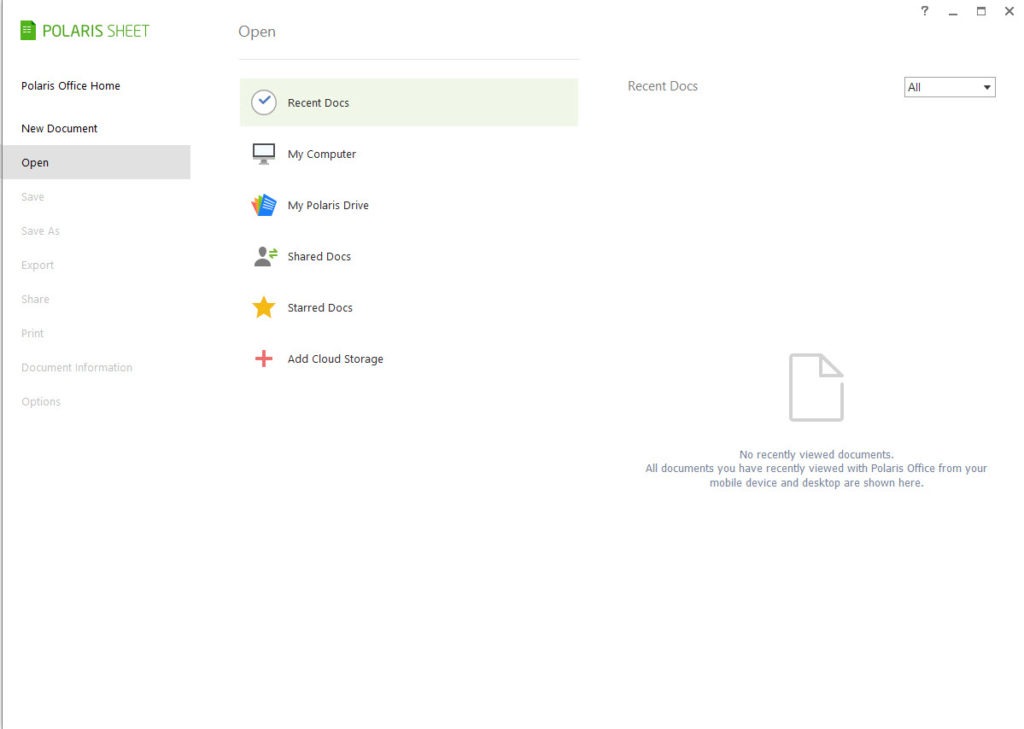1024x729 pixels.
Task: Open Document Information from the sidebar
Action: pyautogui.click(x=77, y=368)
